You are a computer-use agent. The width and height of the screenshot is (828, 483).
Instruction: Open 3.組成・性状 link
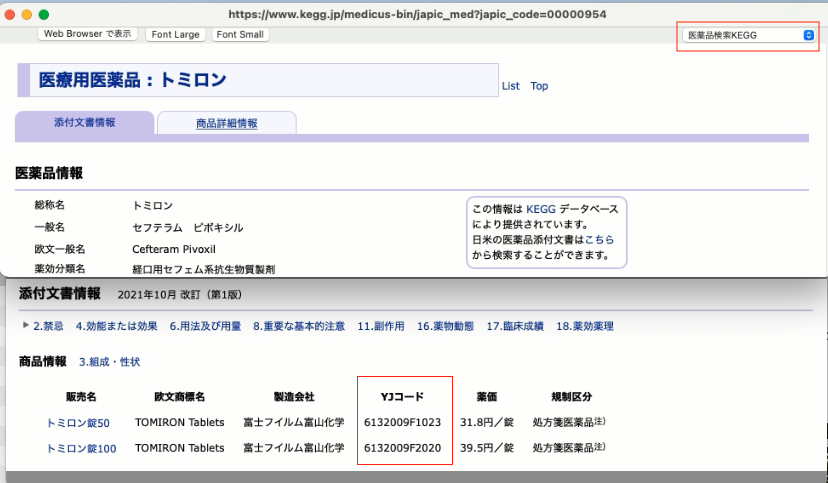[110, 361]
